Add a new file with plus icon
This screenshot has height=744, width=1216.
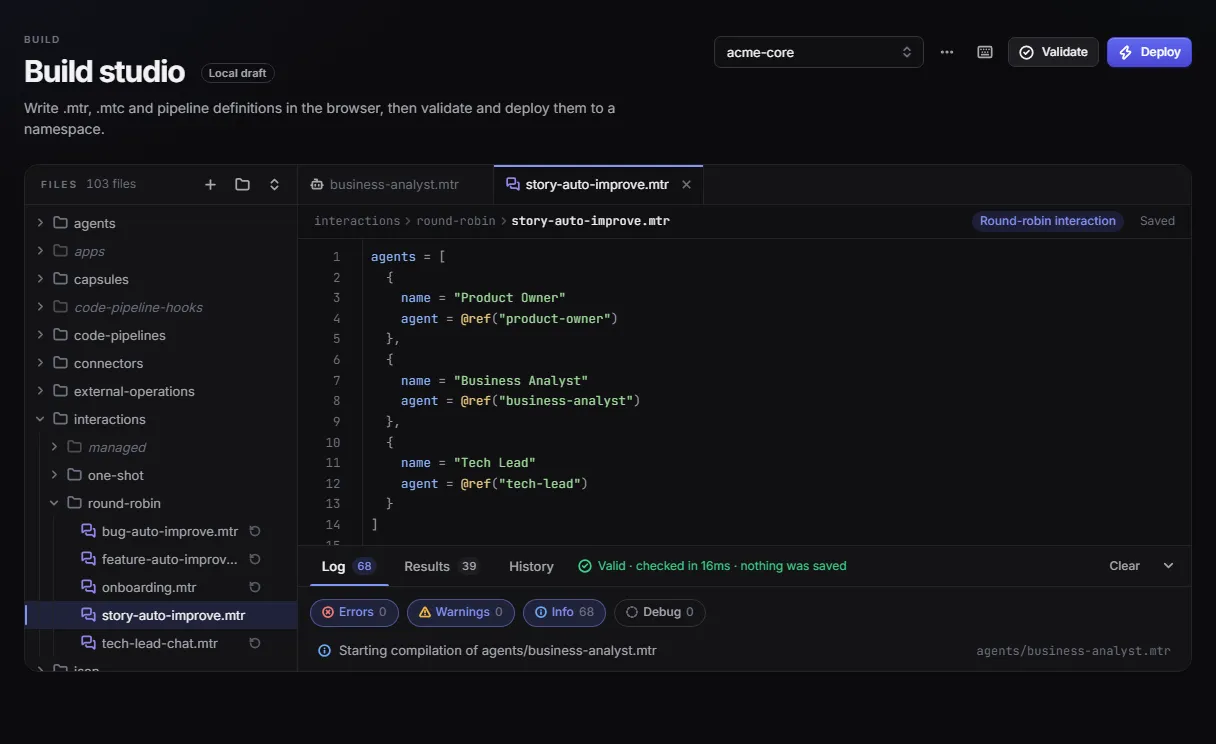pos(210,184)
